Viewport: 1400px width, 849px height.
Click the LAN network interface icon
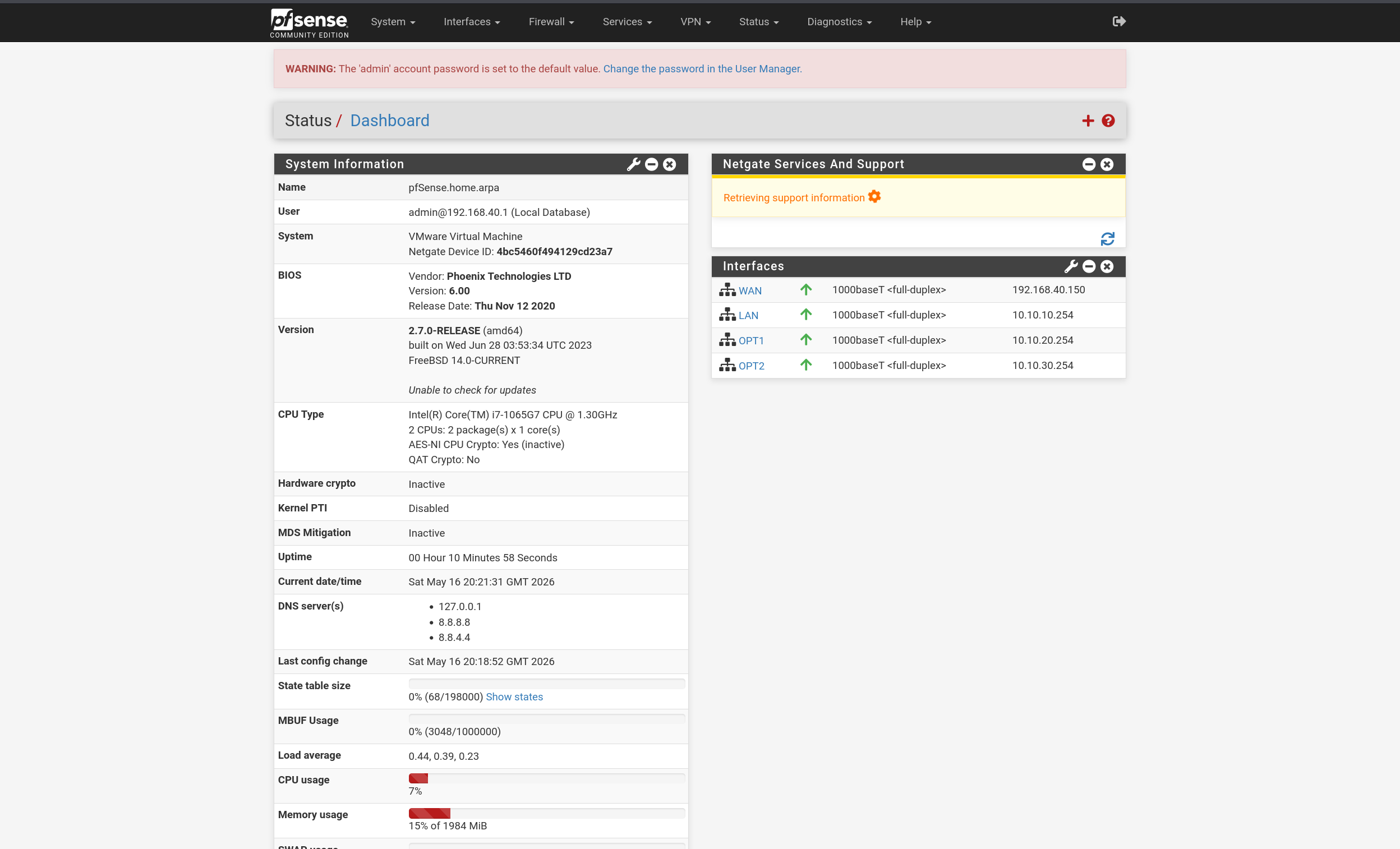point(727,315)
